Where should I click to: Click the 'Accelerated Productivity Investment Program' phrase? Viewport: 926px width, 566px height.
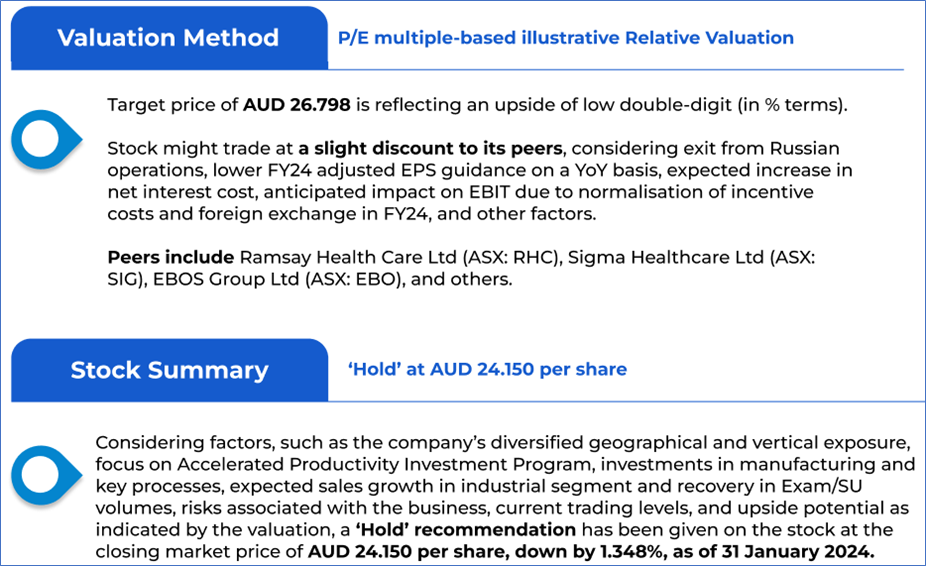click(385, 464)
